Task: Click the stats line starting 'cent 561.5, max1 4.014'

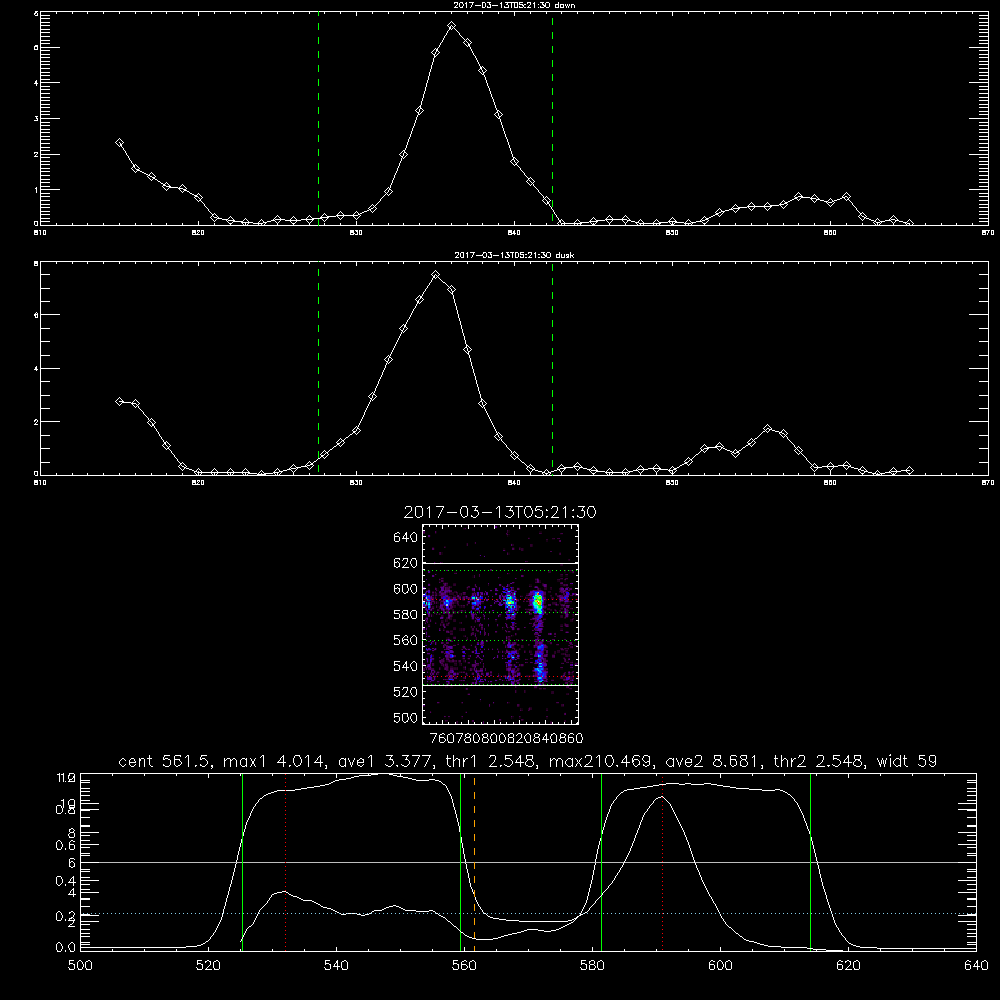Action: 527,761
